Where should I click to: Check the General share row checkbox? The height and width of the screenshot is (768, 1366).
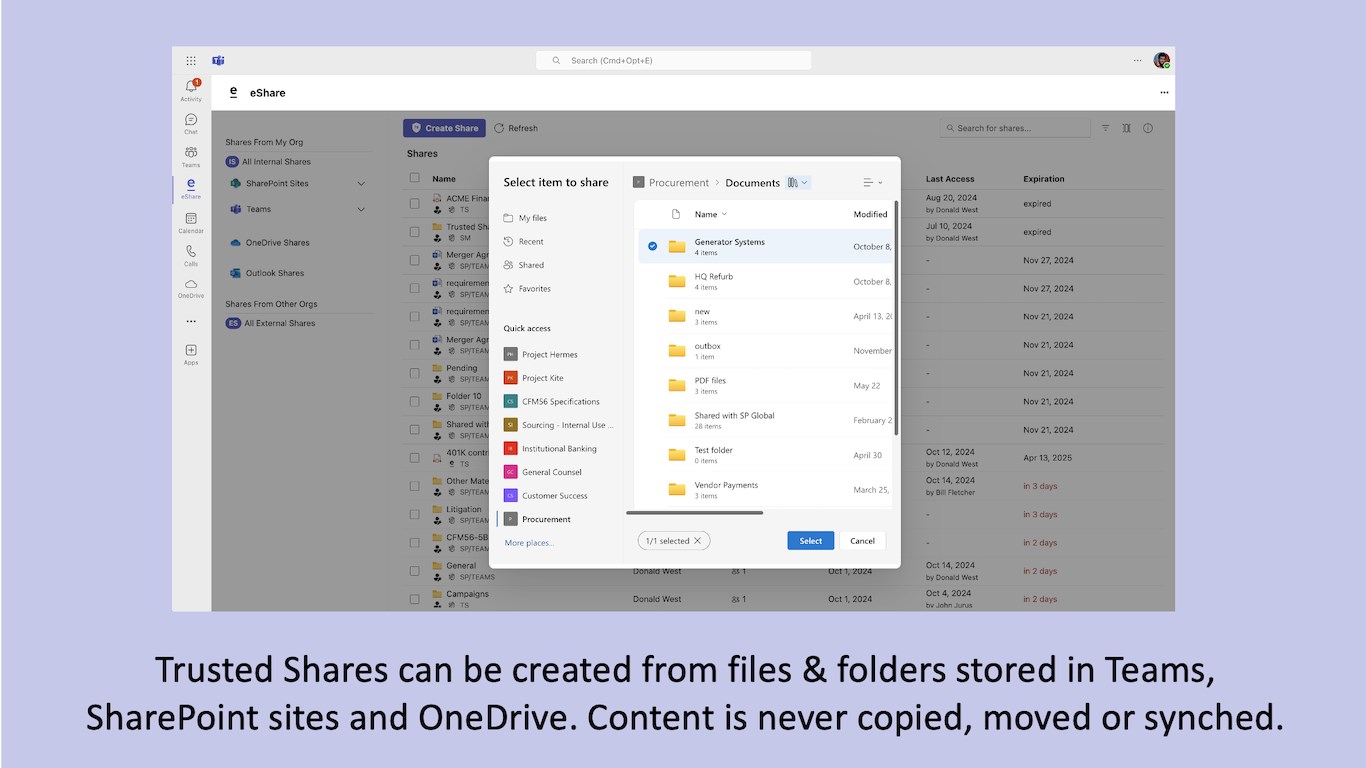click(414, 571)
